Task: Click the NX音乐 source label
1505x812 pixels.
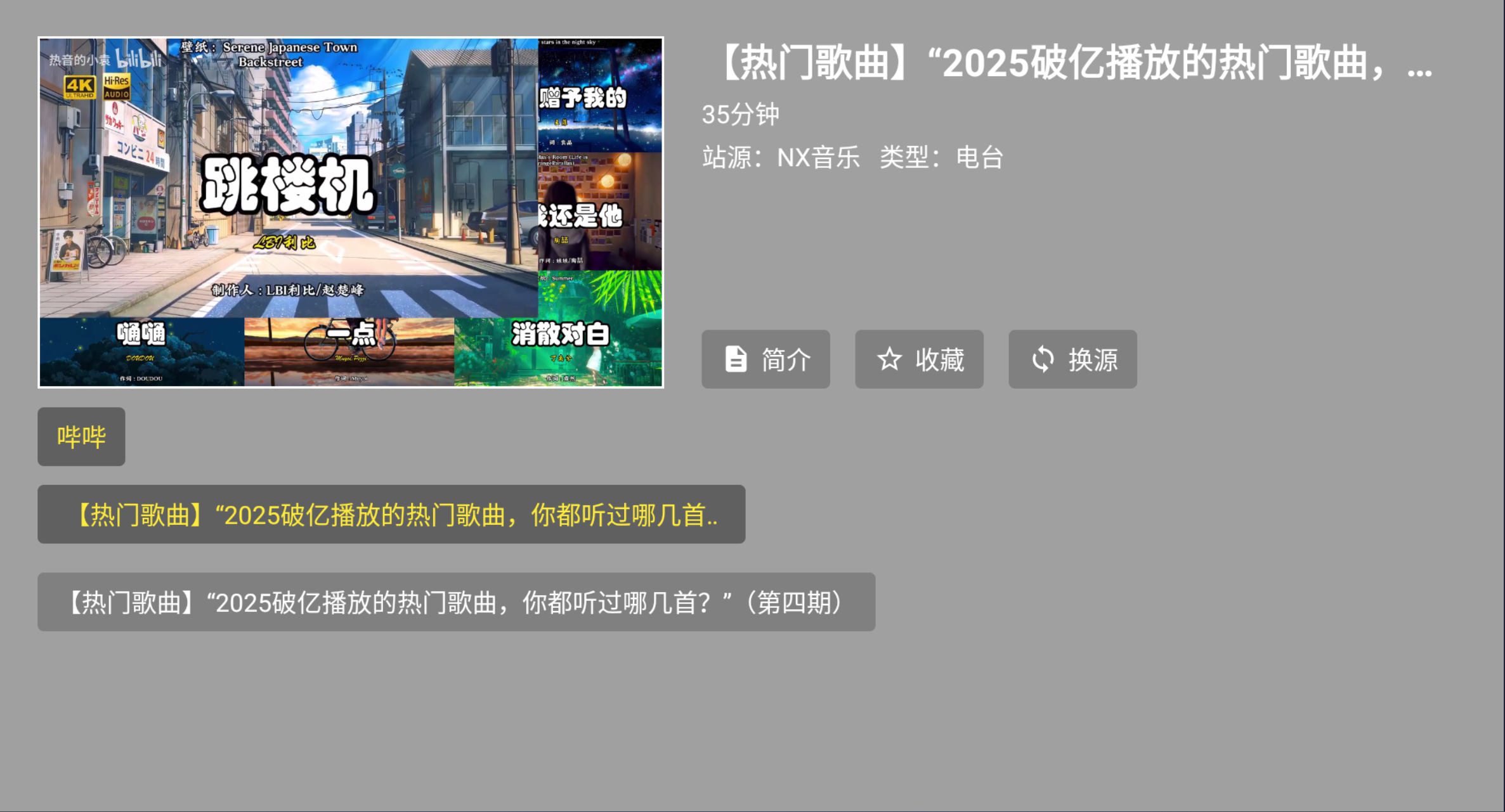Action: 817,157
